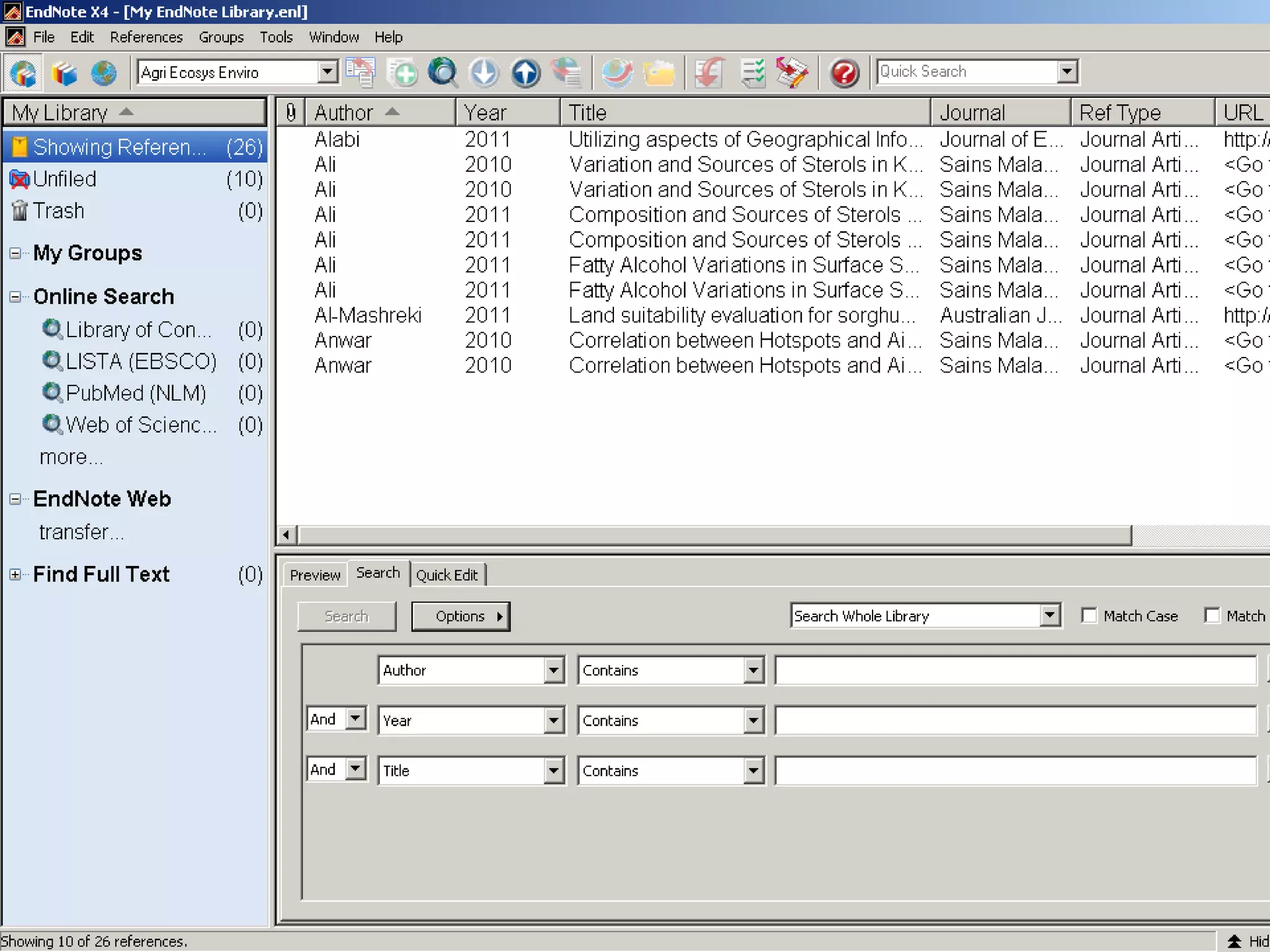Open the Tools menu
Viewport: 1270px width, 952px height.
pos(276,37)
